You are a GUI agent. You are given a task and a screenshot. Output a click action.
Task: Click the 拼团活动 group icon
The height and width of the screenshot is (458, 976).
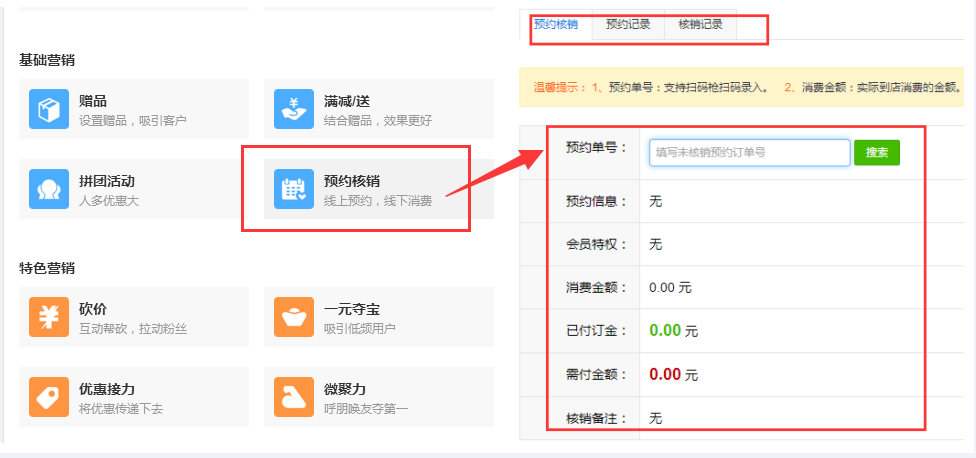(x=49, y=189)
